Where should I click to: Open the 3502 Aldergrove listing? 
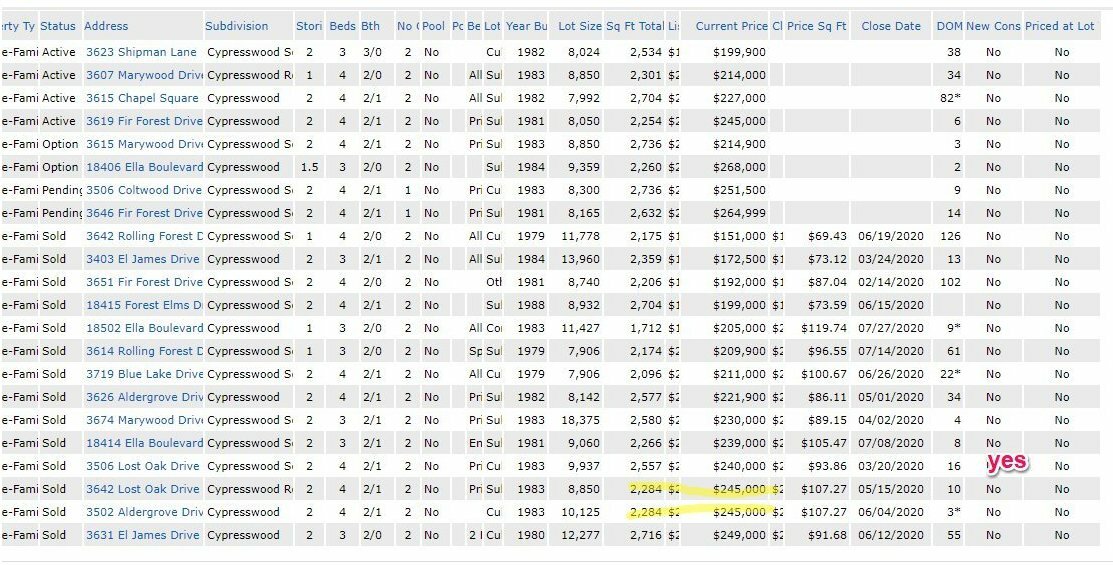(x=143, y=512)
